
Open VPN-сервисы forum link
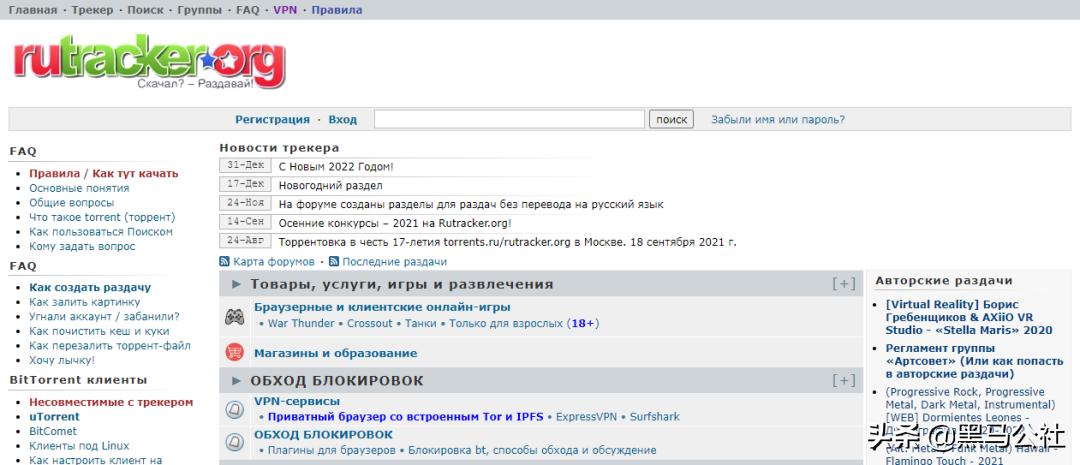click(x=297, y=401)
